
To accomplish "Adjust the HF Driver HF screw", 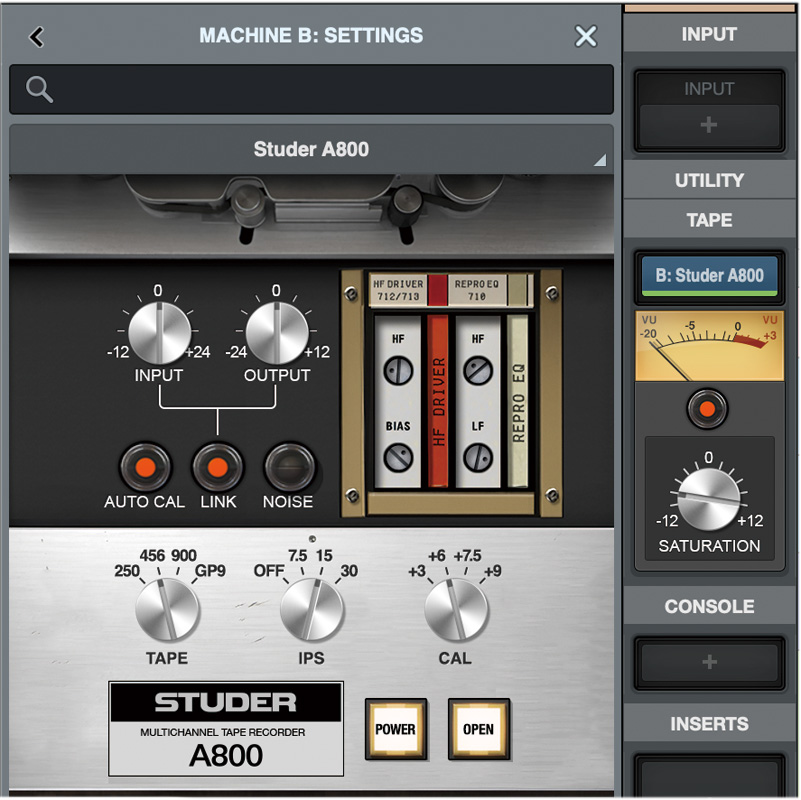I will [x=398, y=370].
